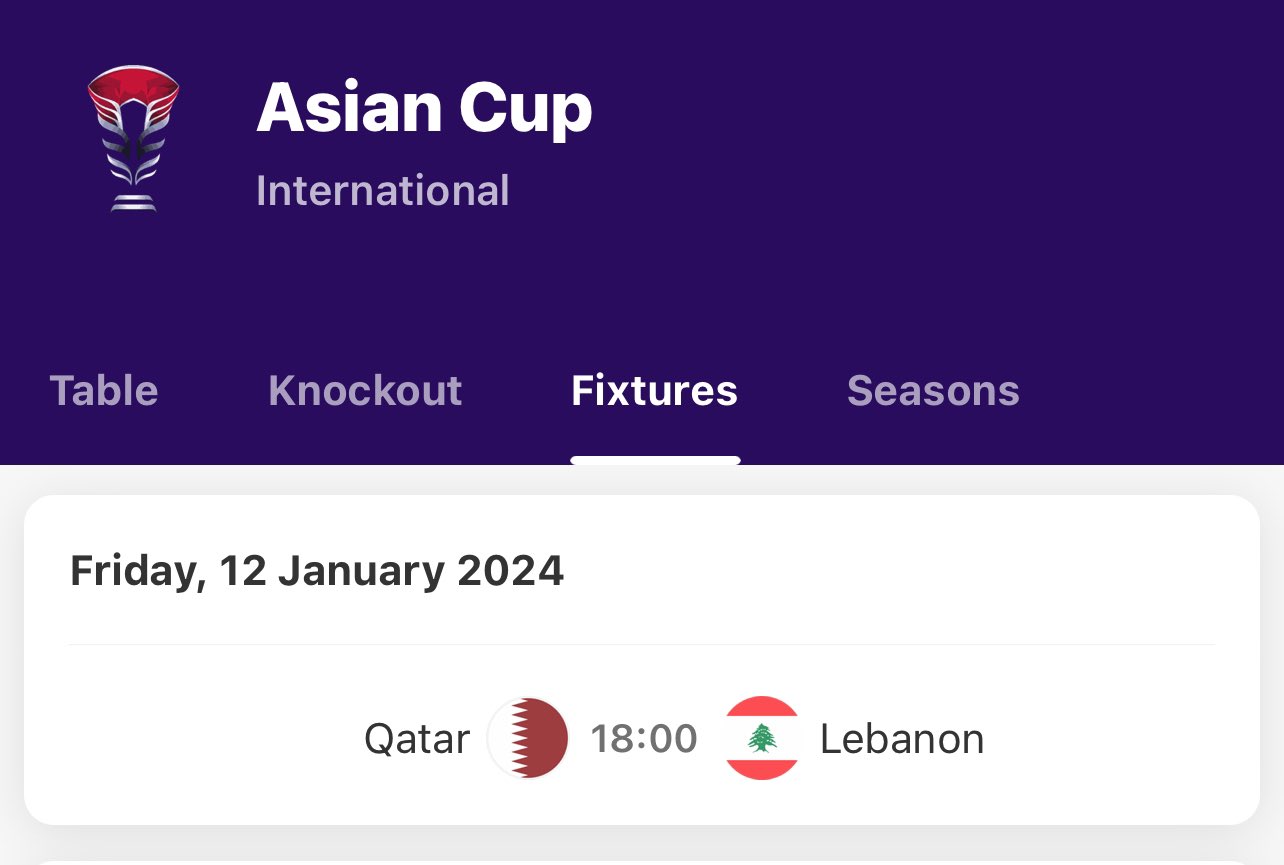1284x865 pixels.
Task: Tap the next fixture card peeking below
Action: [x=642, y=861]
